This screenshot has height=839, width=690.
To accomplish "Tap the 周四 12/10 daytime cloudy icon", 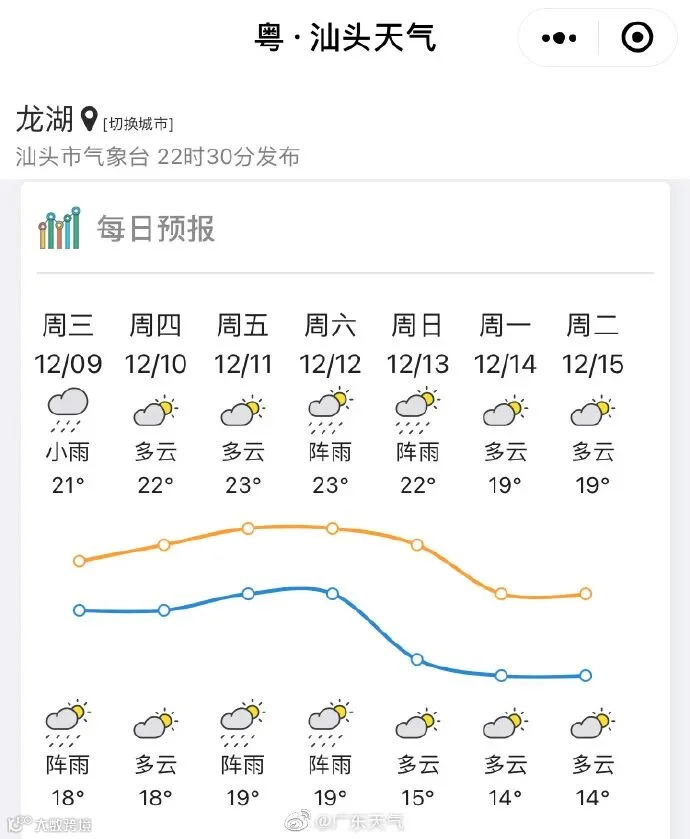I will tap(155, 412).
